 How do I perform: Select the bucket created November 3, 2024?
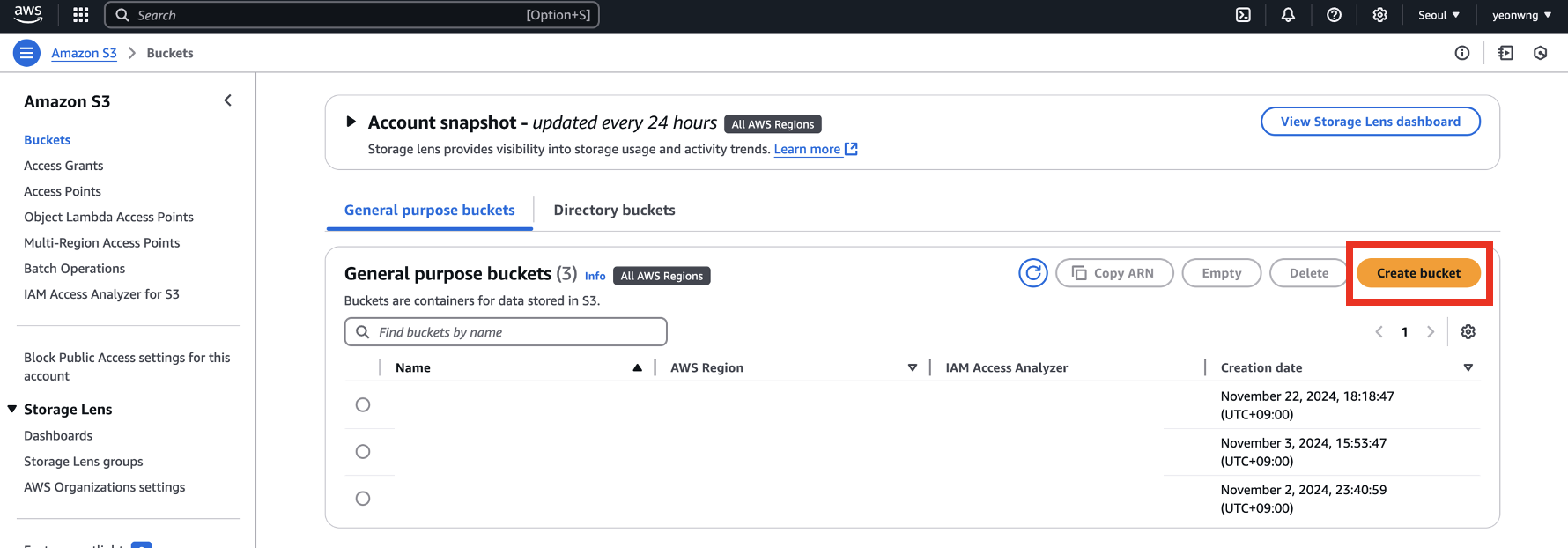(x=362, y=451)
